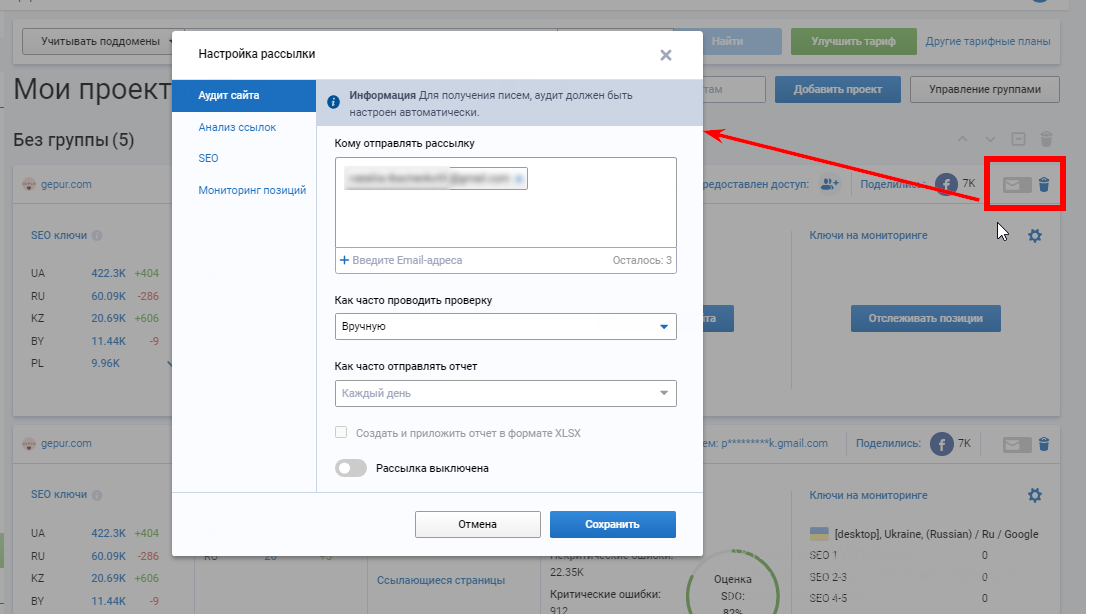Toggle mail notification switch on second gepur.com project
Viewport: 1094px width, 614px height.
click(x=1017, y=444)
